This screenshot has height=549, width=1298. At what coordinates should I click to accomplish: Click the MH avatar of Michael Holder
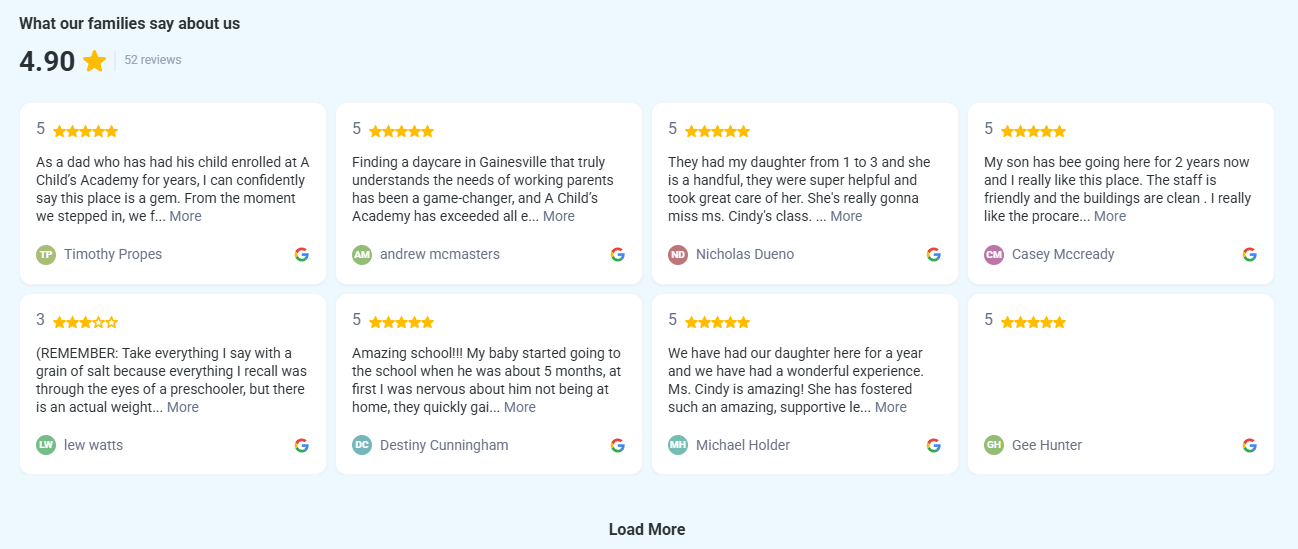678,445
